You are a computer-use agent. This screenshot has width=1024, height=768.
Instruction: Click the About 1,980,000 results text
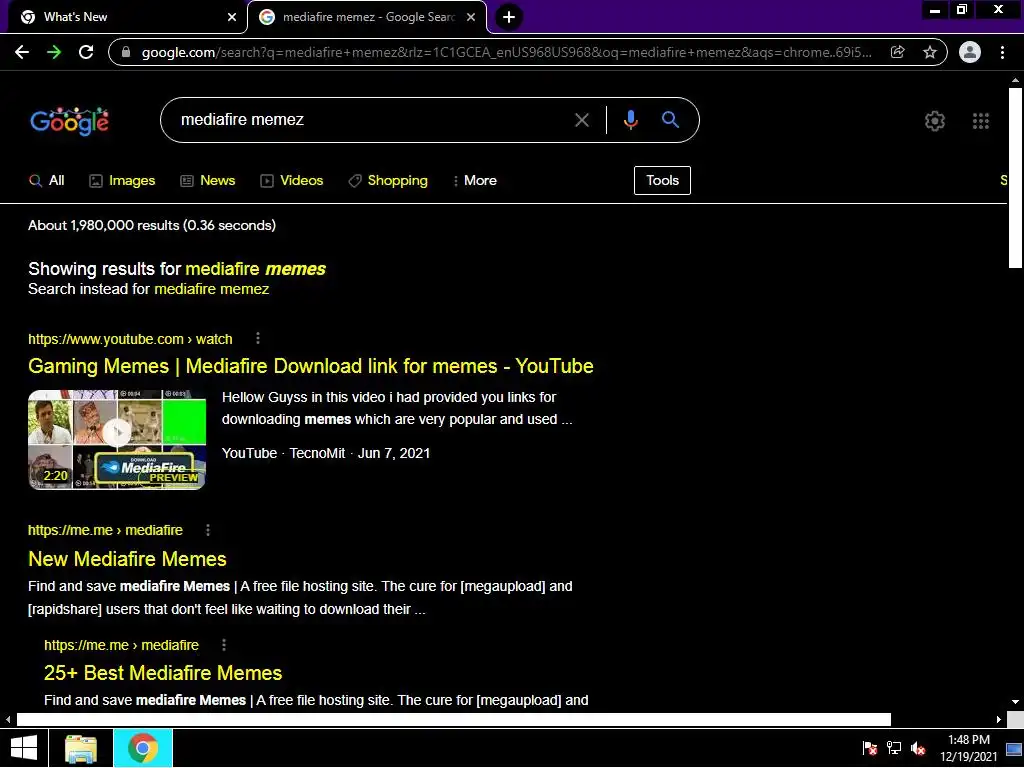[152, 225]
